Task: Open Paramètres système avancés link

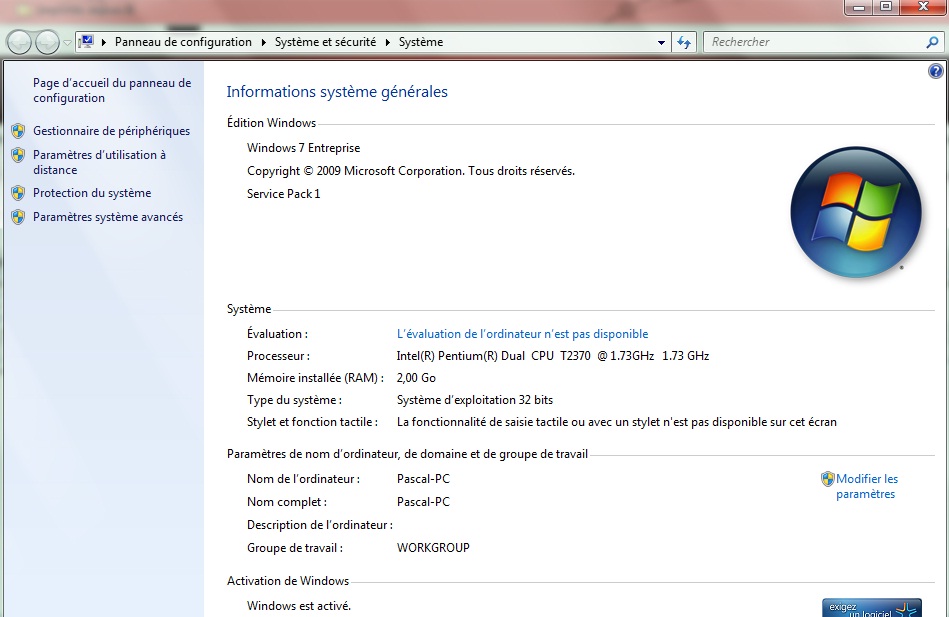Action: 108,217
